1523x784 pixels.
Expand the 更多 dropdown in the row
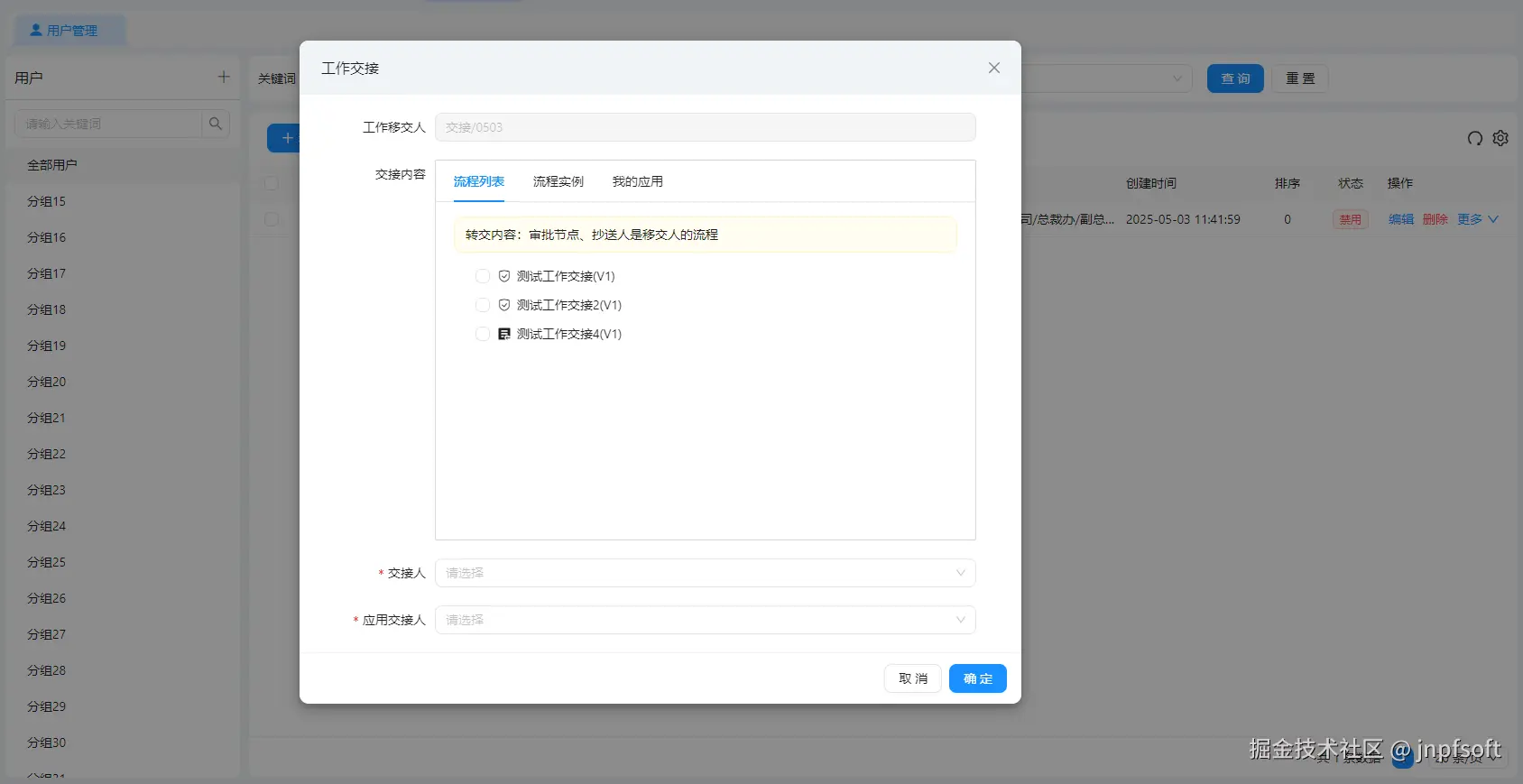(x=1478, y=219)
